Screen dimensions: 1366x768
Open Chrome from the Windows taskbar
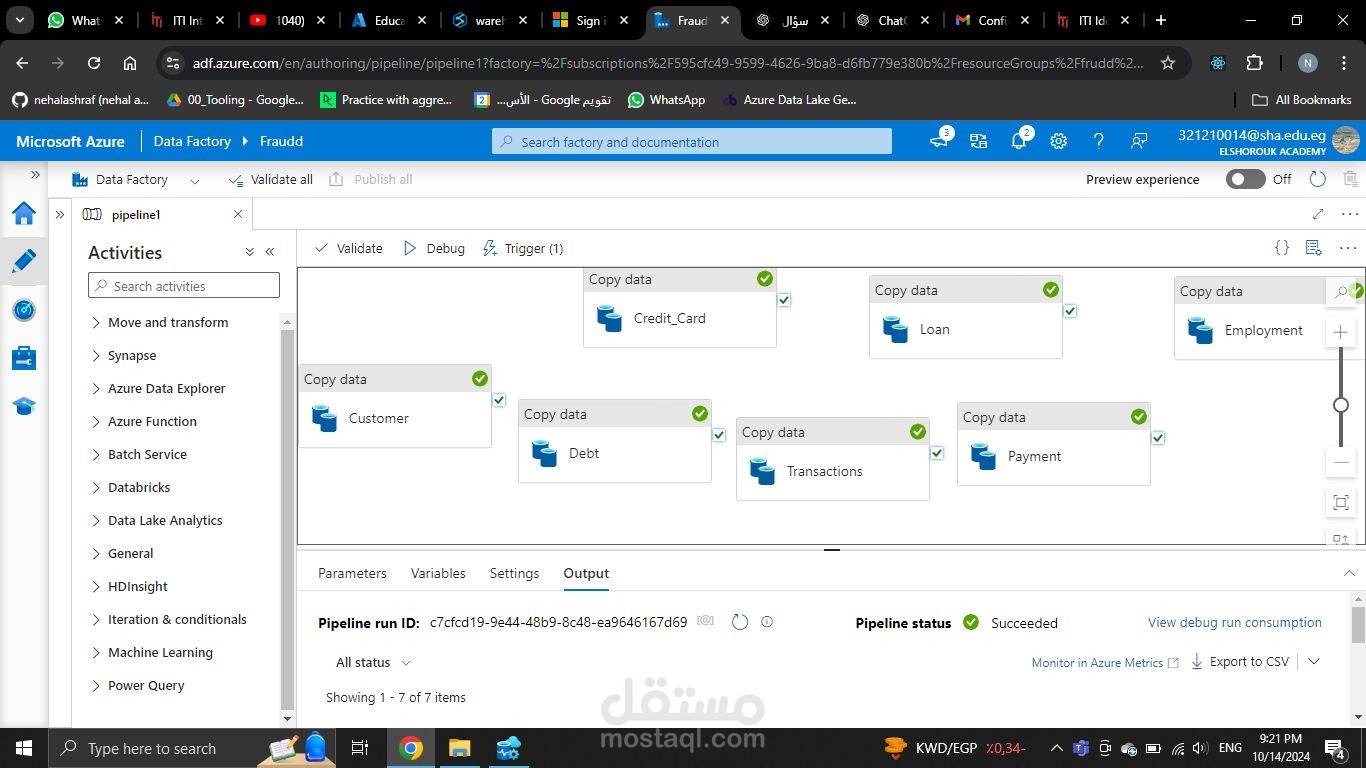point(411,748)
